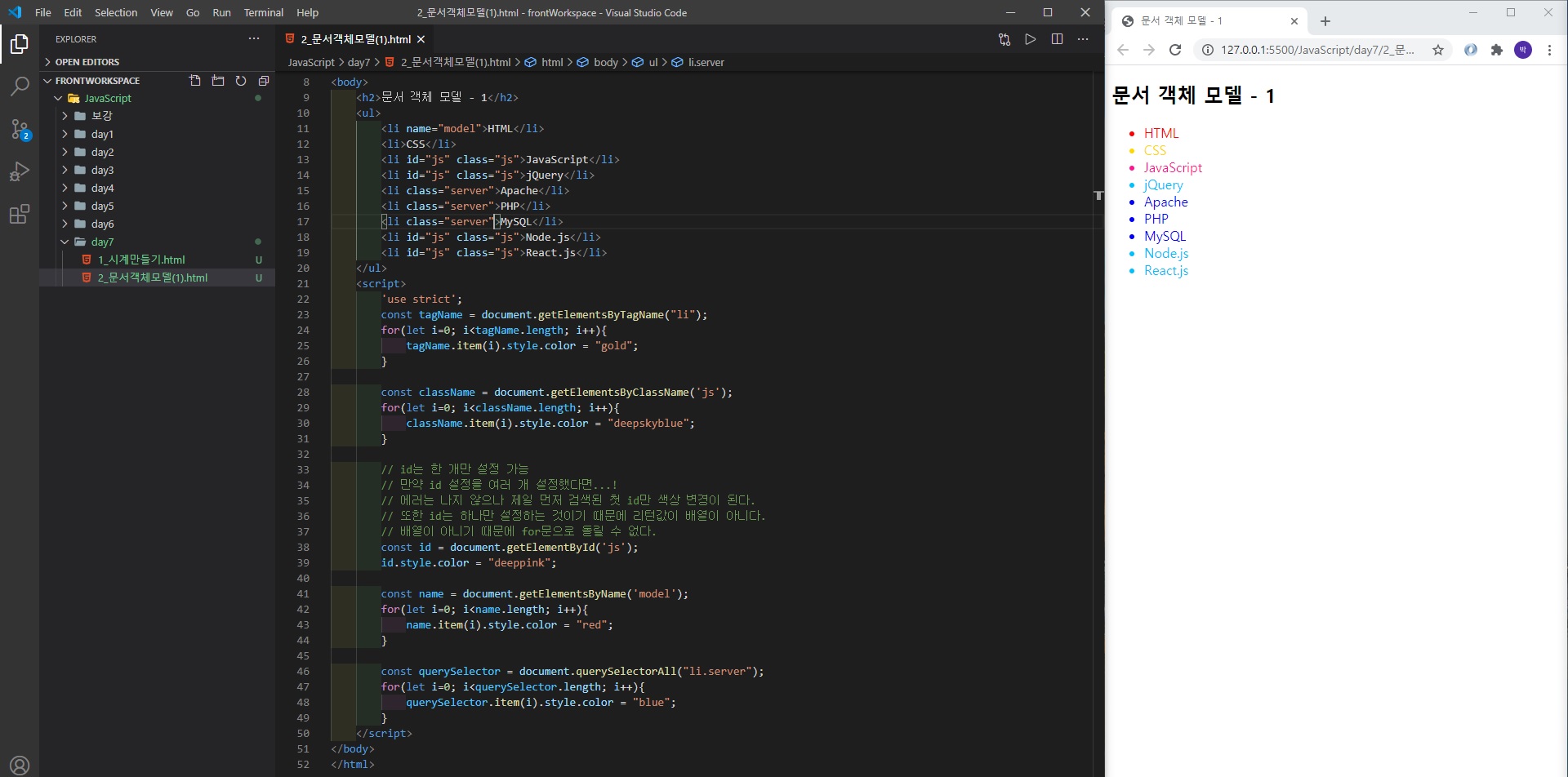This screenshot has height=777, width=1568.
Task: Click line number 46 in gutter
Action: coord(303,671)
